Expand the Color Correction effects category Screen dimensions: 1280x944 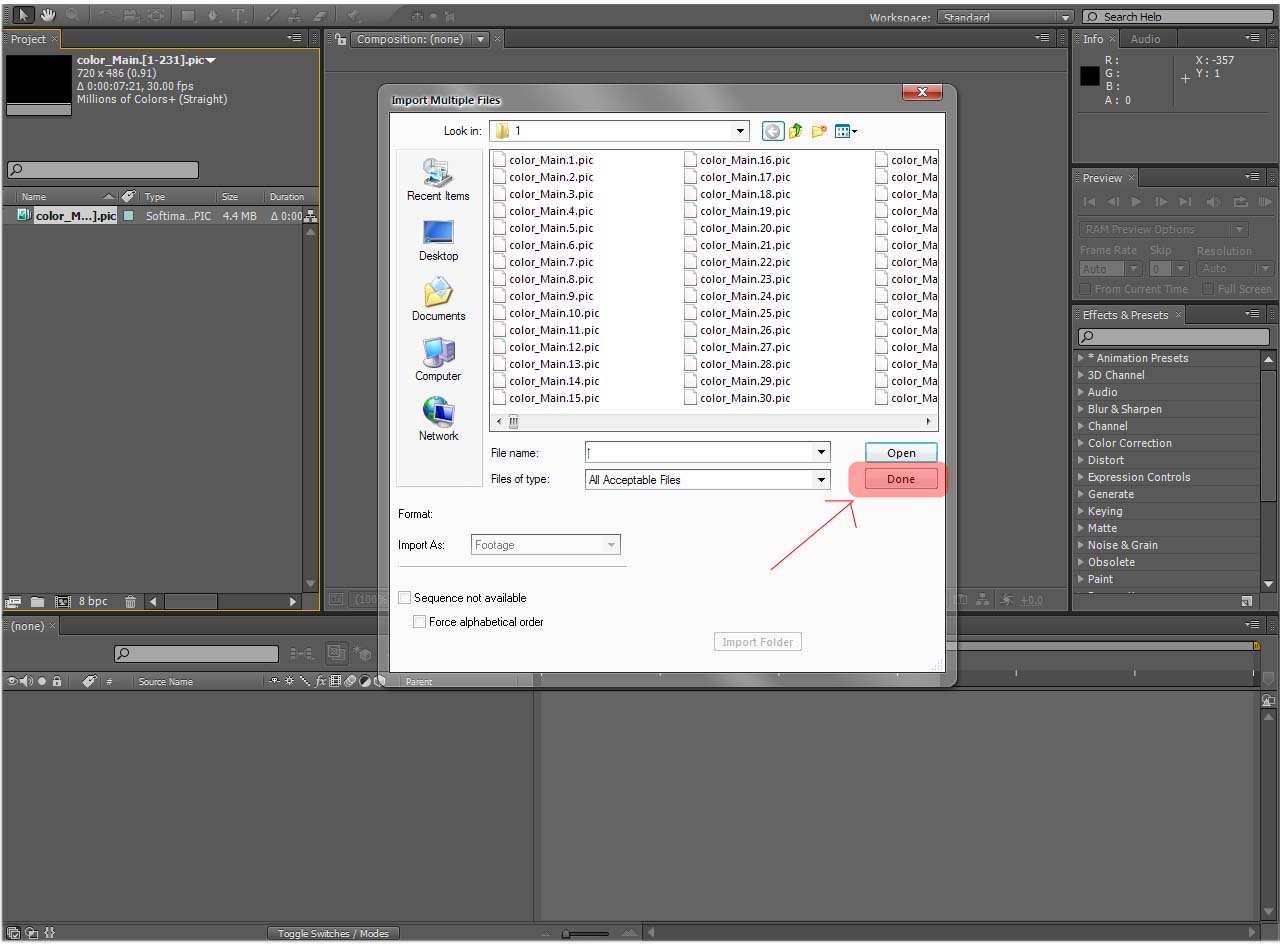(1081, 443)
